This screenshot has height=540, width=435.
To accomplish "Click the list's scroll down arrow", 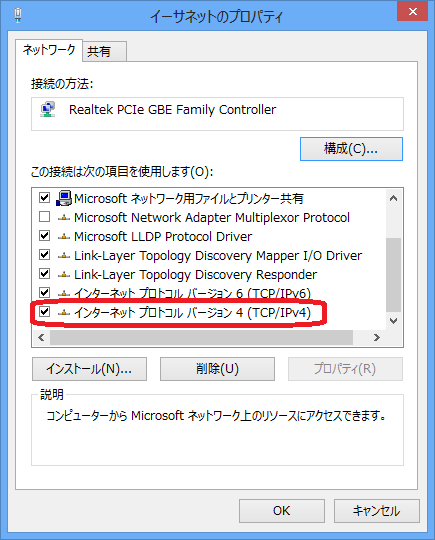I will click(x=393, y=321).
